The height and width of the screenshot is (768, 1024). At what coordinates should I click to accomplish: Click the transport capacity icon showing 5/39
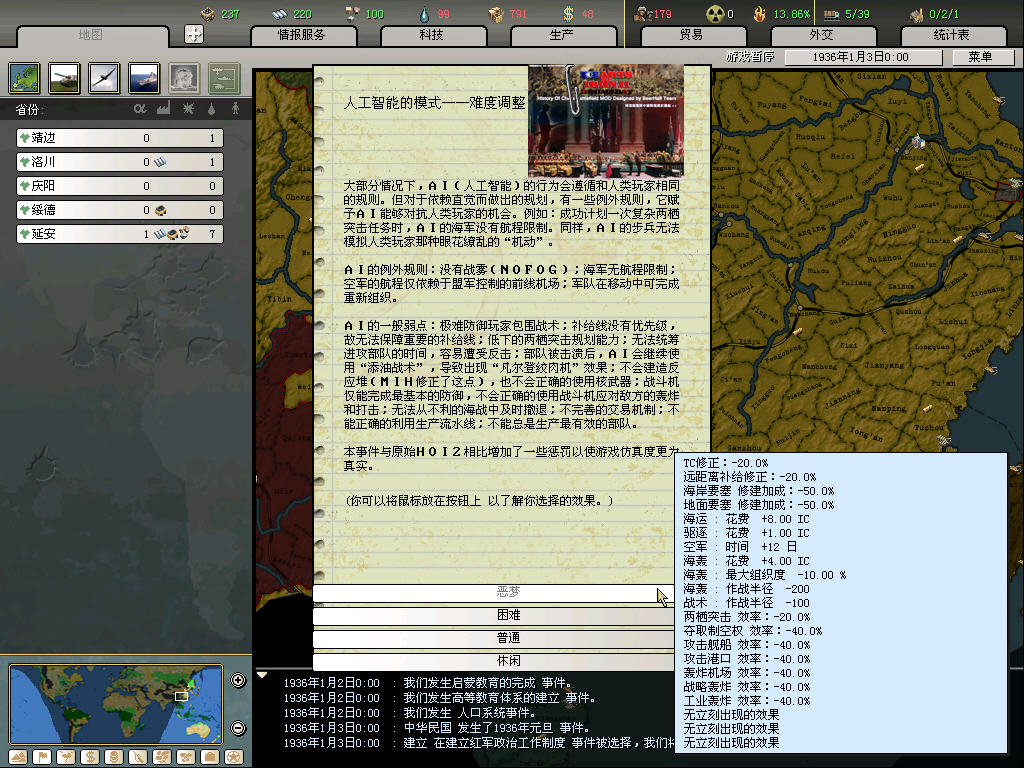tap(831, 14)
